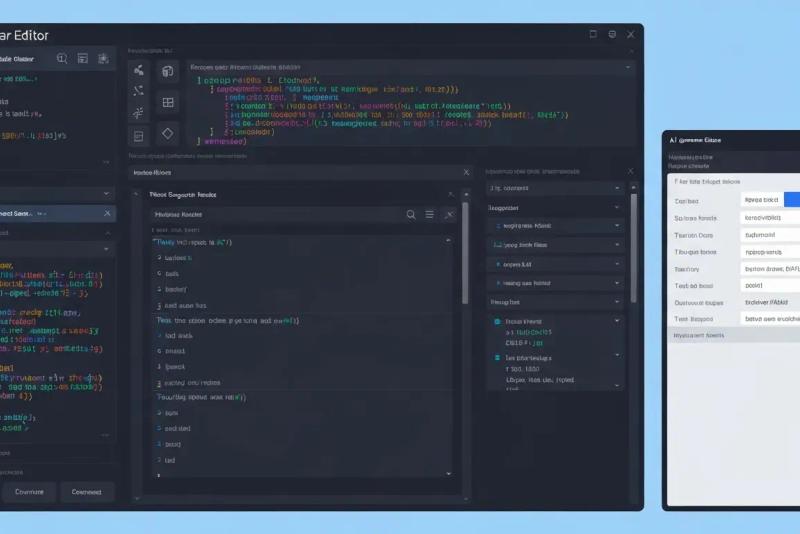Click the left bottom button in the sidebar
This screenshot has width=800, height=534.
(x=29, y=492)
